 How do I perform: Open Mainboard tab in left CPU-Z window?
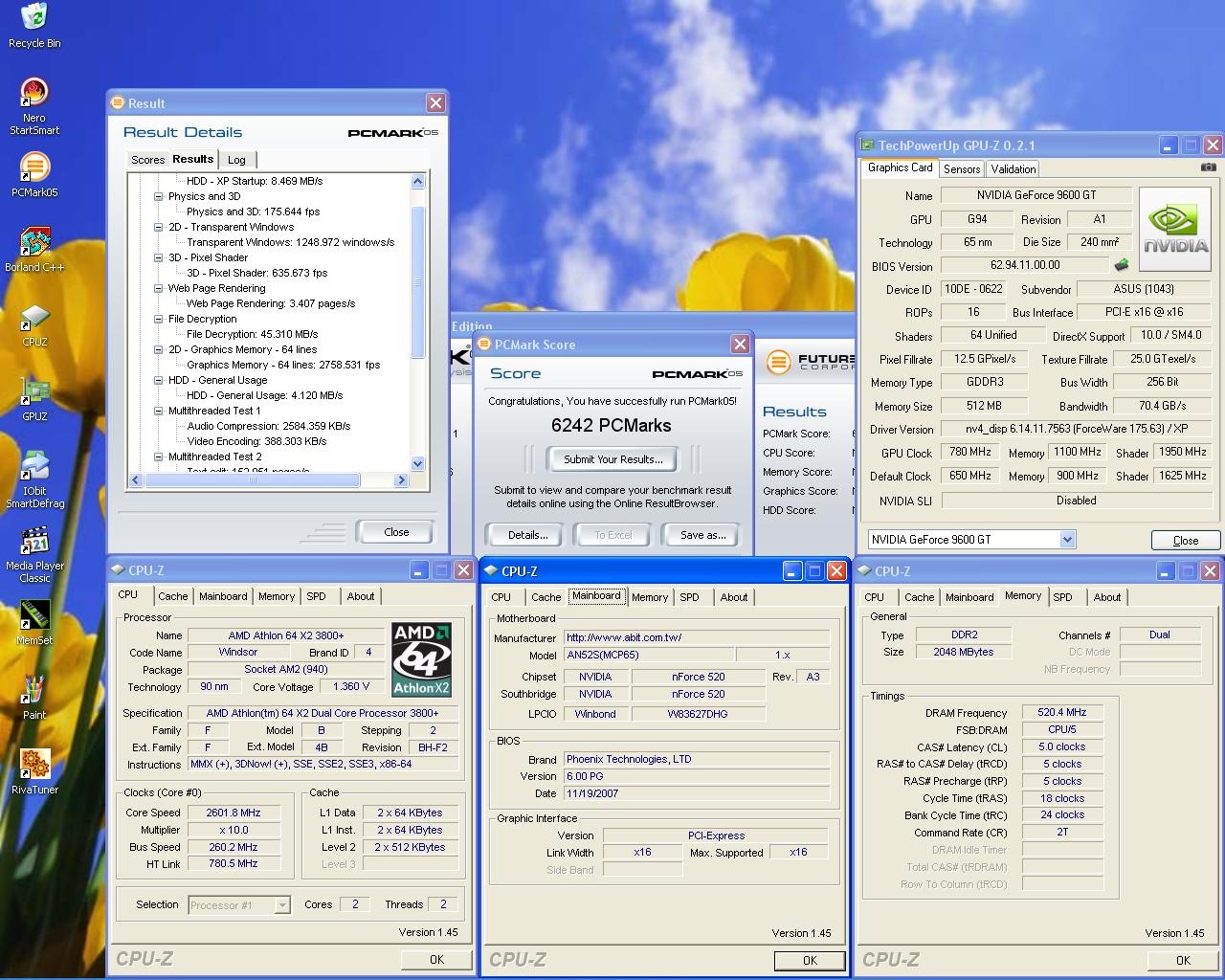(x=223, y=596)
